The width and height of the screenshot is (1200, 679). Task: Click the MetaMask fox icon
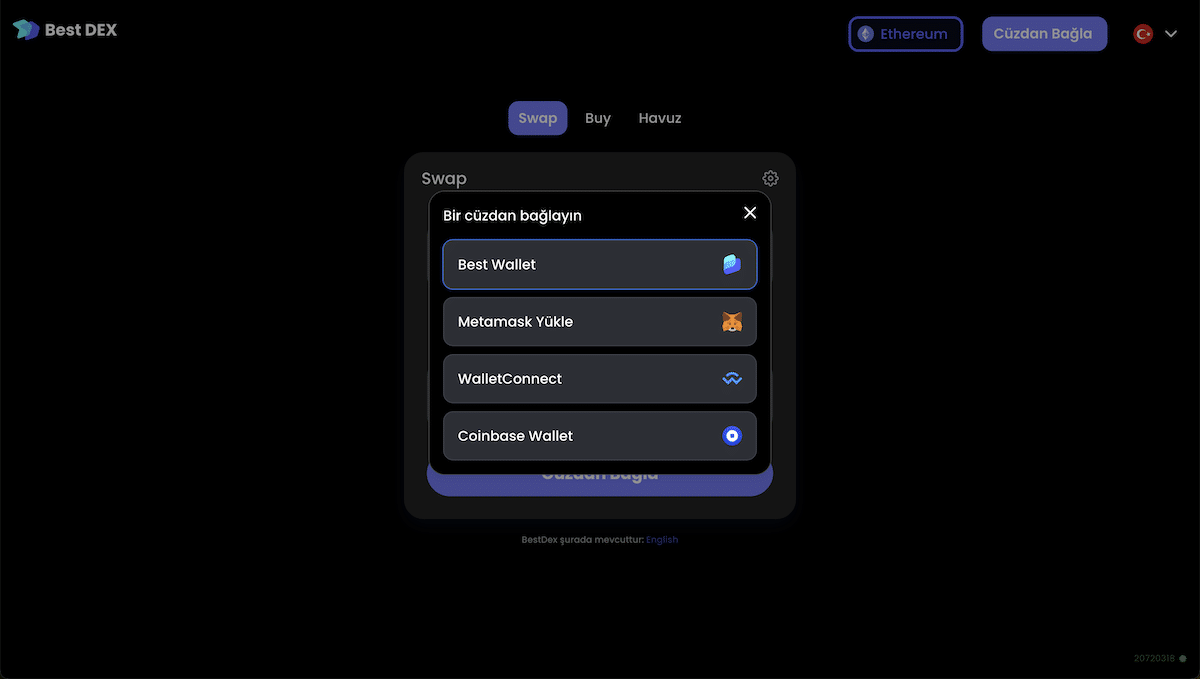tap(732, 322)
